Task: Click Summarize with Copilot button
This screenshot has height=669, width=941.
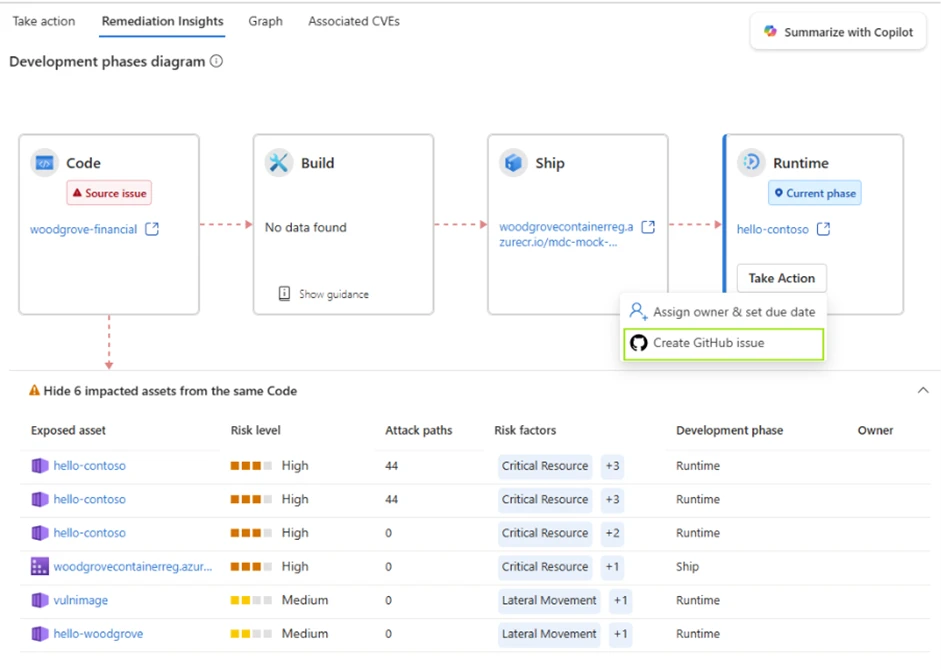Action: (837, 32)
